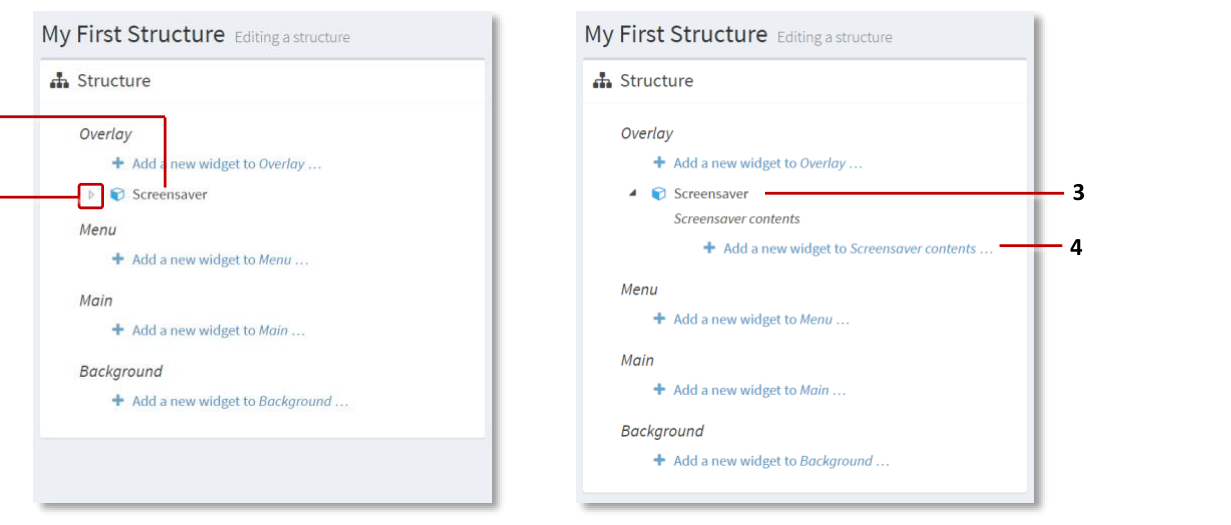Click Background plus icon in the expanded-Screensaver panel
This screenshot has width=1231, height=525.
[659, 461]
